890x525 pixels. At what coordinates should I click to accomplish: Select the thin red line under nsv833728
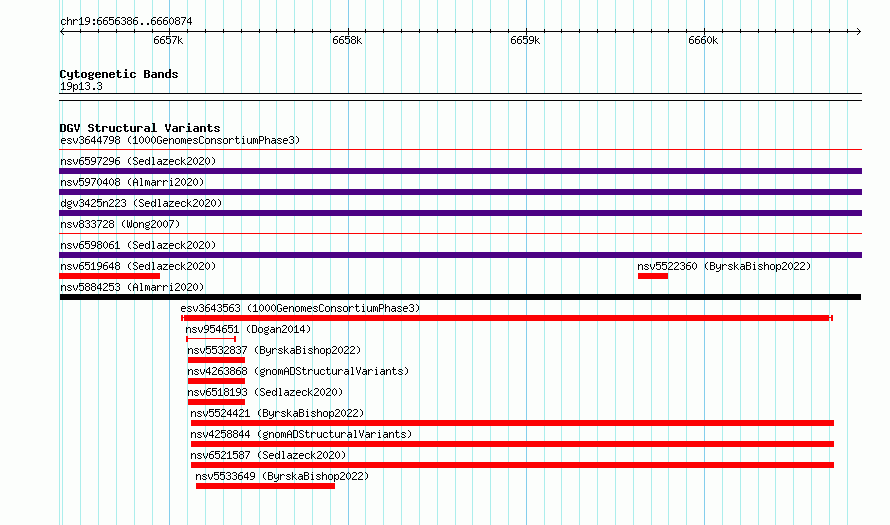click(x=460, y=234)
